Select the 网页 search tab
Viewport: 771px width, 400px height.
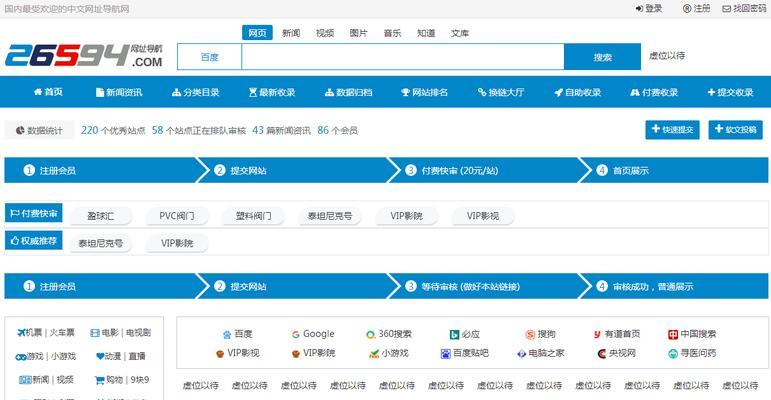(257, 33)
